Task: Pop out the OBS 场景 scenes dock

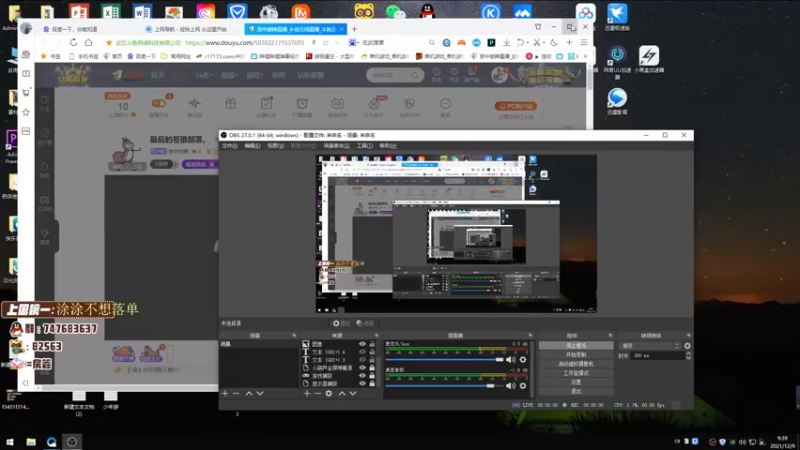Action: (294, 335)
